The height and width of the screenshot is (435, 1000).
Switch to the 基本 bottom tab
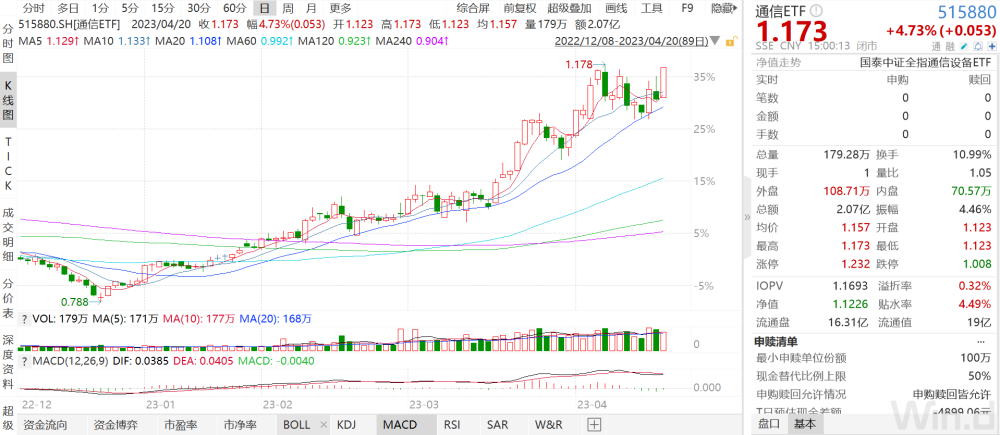[x=804, y=424]
